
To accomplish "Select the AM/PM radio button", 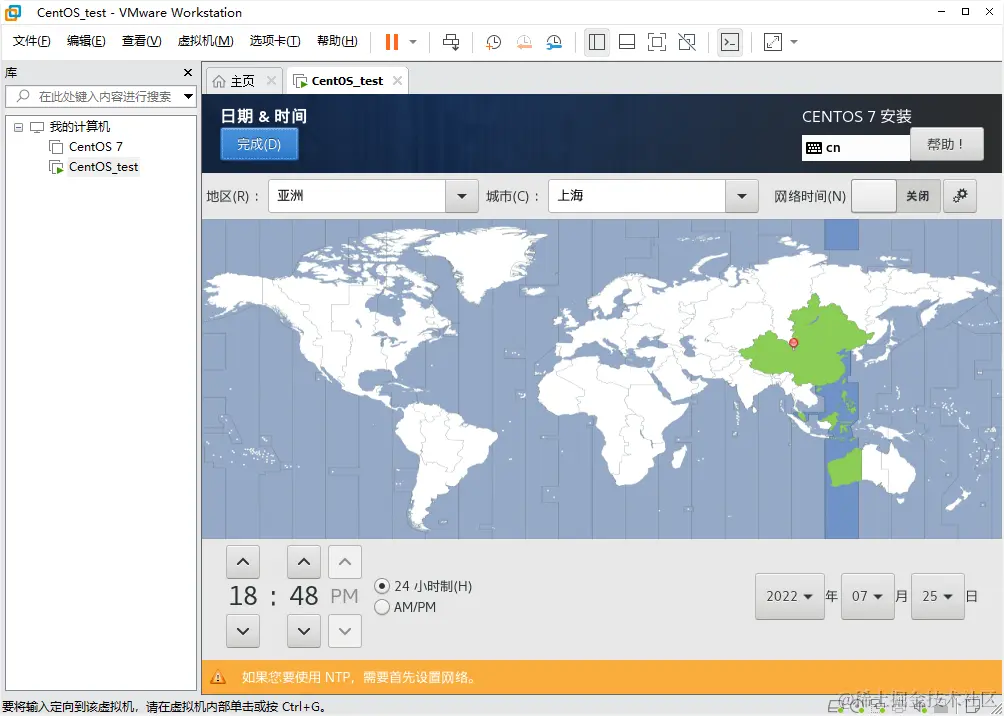I will [382, 607].
